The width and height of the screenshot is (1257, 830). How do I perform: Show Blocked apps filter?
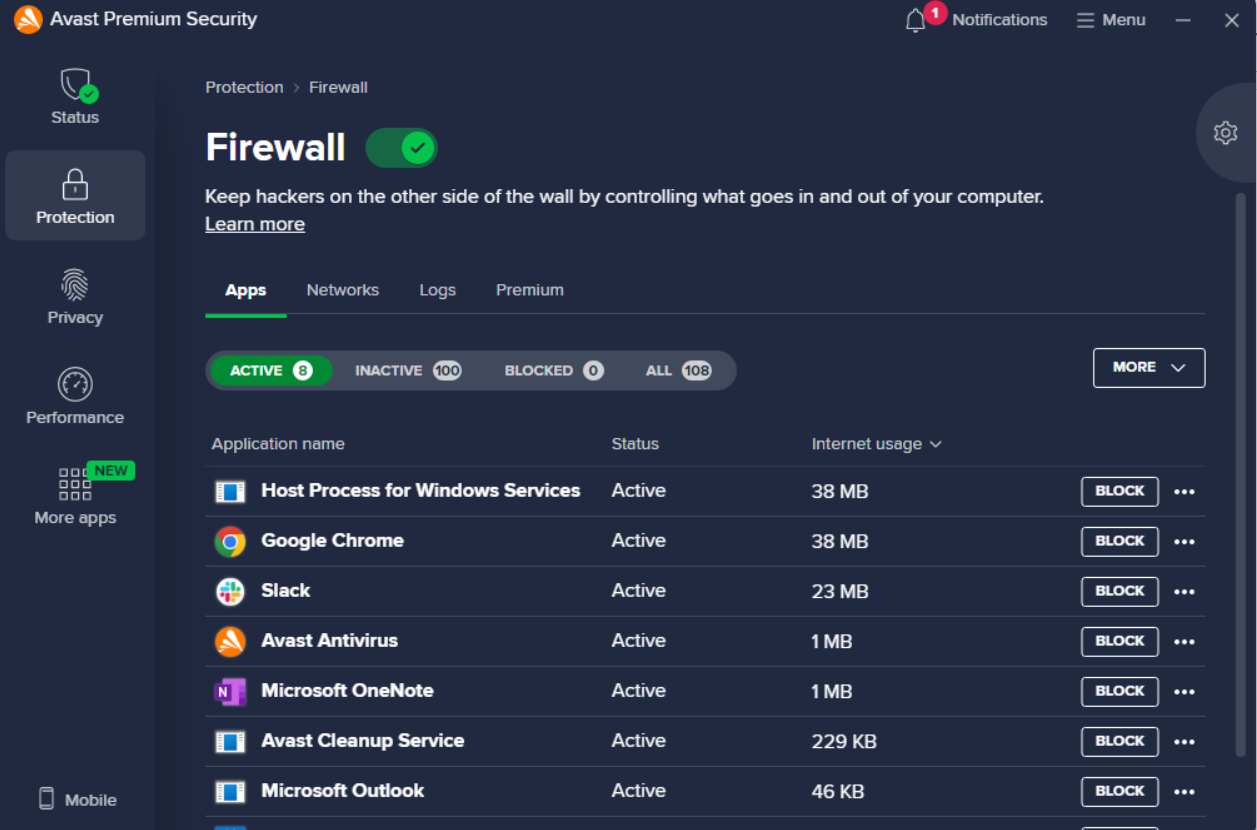[553, 371]
